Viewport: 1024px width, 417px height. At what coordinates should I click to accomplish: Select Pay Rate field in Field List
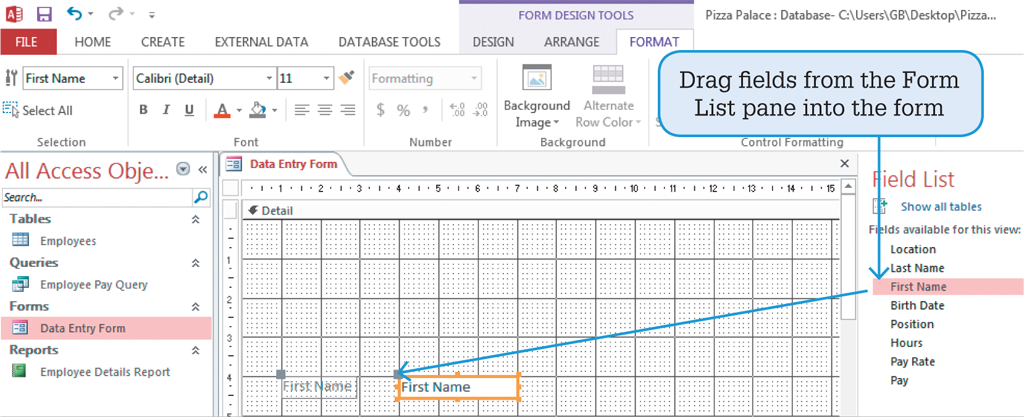(912, 362)
